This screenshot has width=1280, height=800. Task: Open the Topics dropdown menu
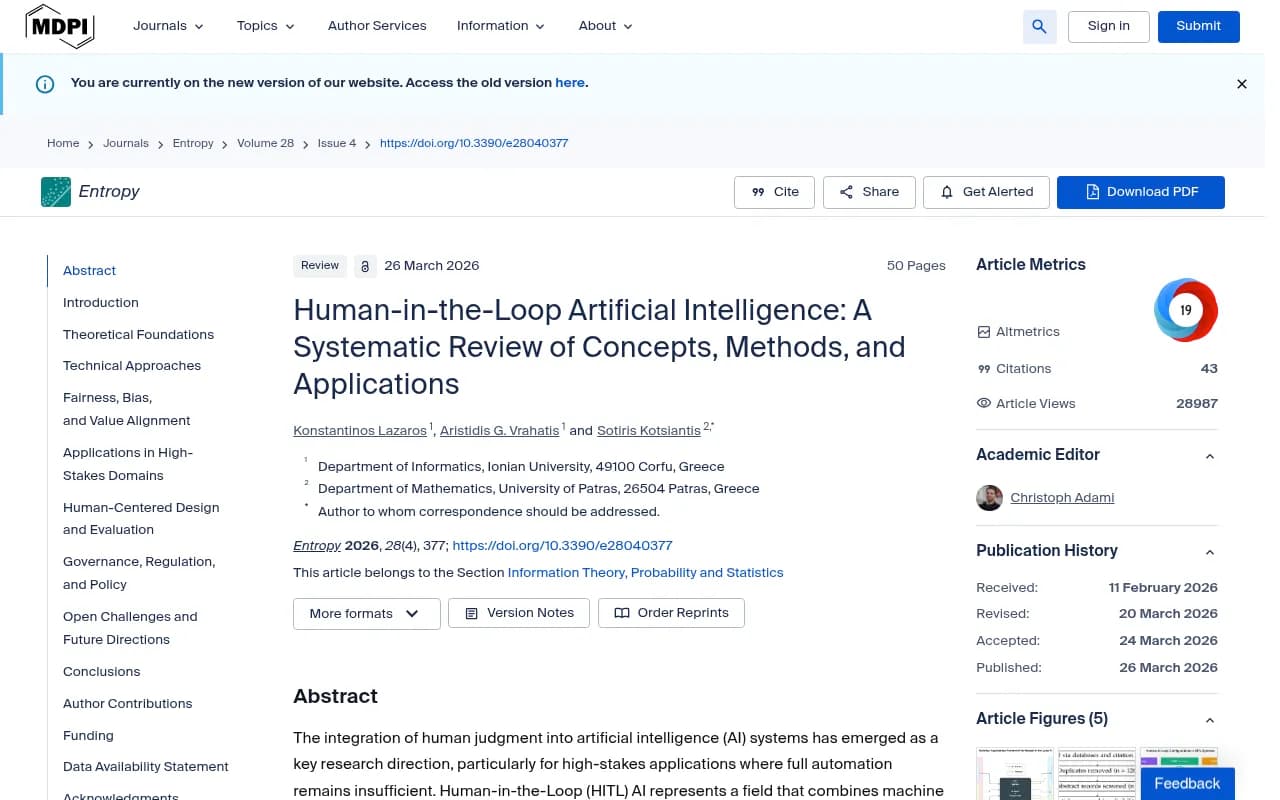point(266,26)
